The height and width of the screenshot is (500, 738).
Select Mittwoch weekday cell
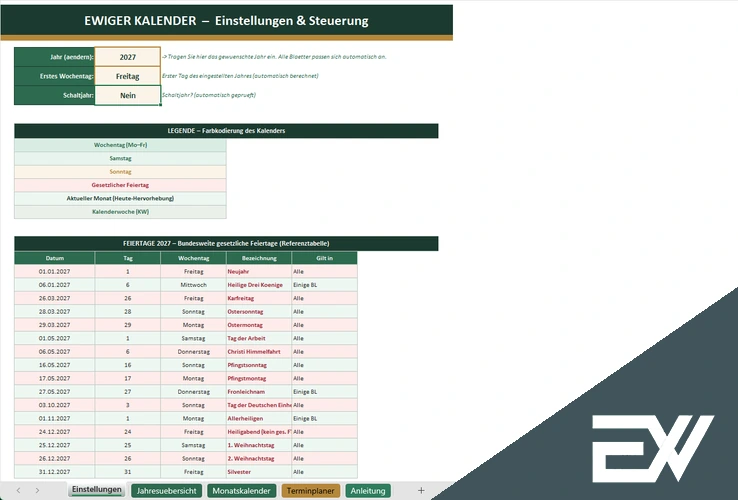pos(193,285)
